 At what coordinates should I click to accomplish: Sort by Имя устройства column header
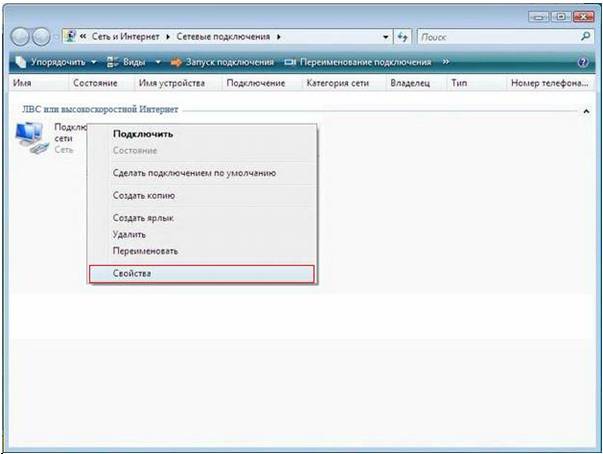pyautogui.click(x=178, y=83)
